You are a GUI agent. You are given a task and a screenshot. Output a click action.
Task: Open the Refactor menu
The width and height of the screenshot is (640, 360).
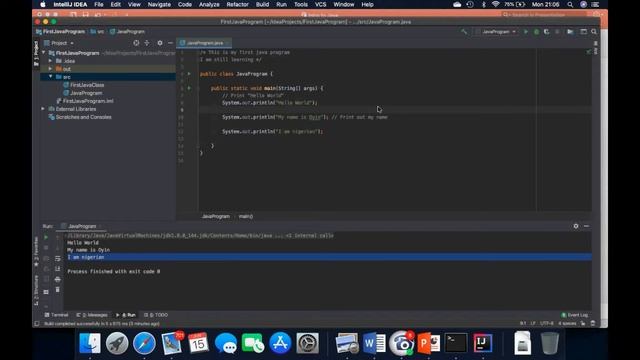coord(238,4)
